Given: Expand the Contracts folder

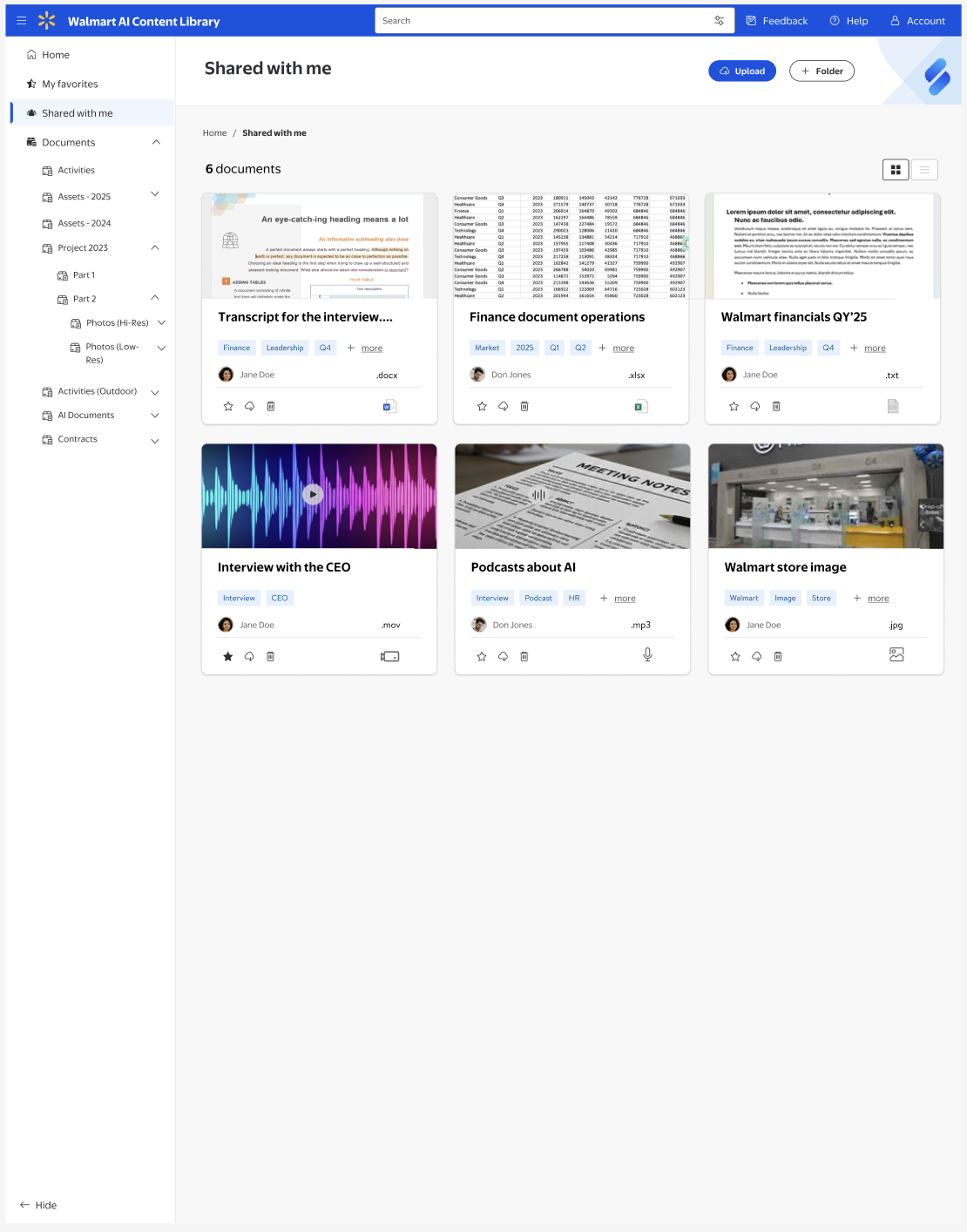Looking at the screenshot, I should click(155, 441).
